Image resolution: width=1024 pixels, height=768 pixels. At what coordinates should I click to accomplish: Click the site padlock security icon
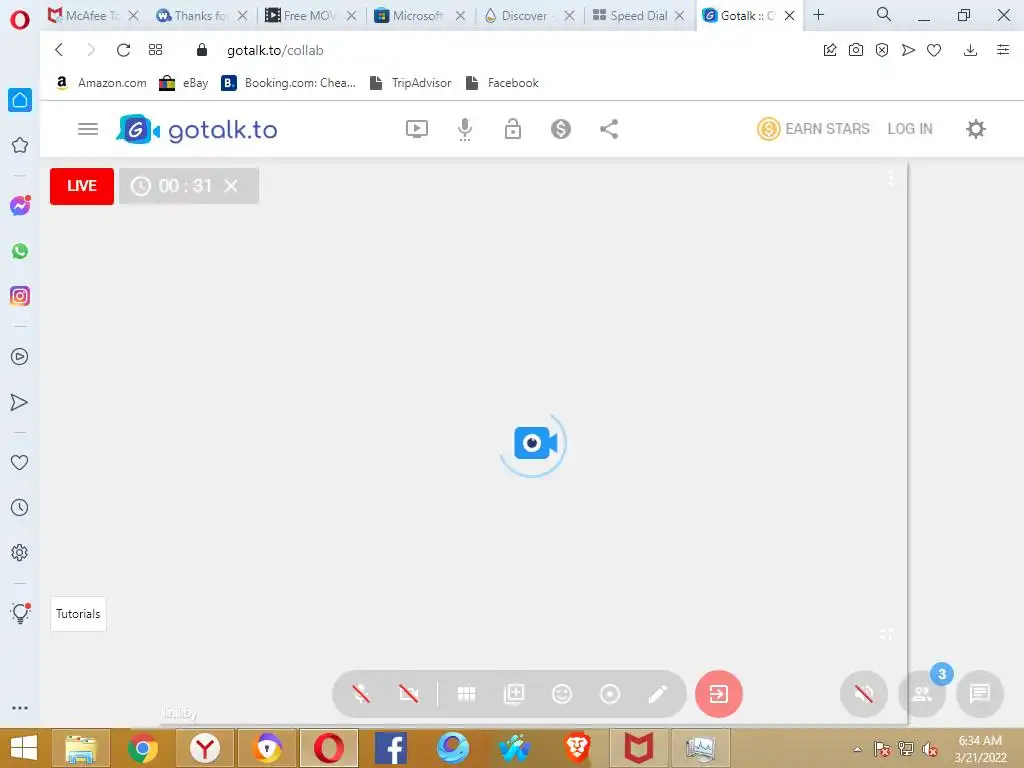tap(202, 50)
